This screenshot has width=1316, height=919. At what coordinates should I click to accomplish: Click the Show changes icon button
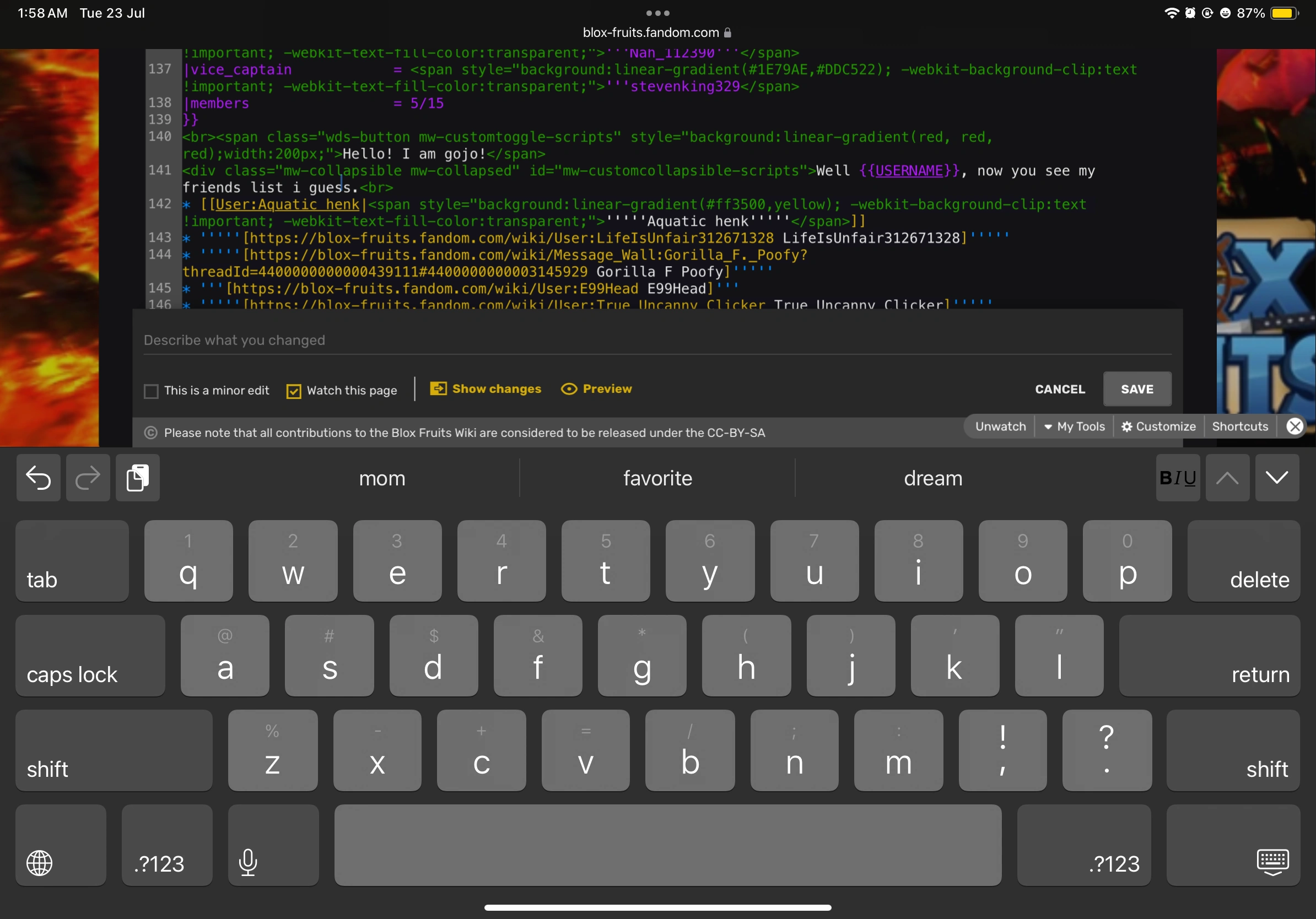click(439, 389)
